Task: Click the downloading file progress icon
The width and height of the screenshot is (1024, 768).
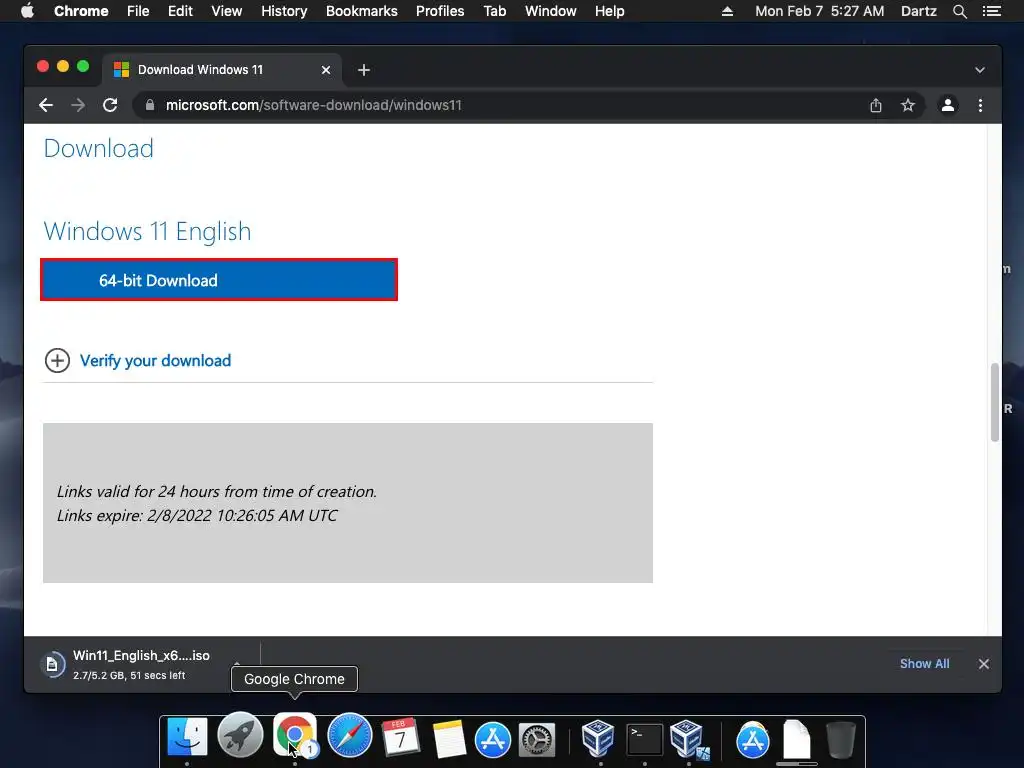Action: (x=52, y=665)
